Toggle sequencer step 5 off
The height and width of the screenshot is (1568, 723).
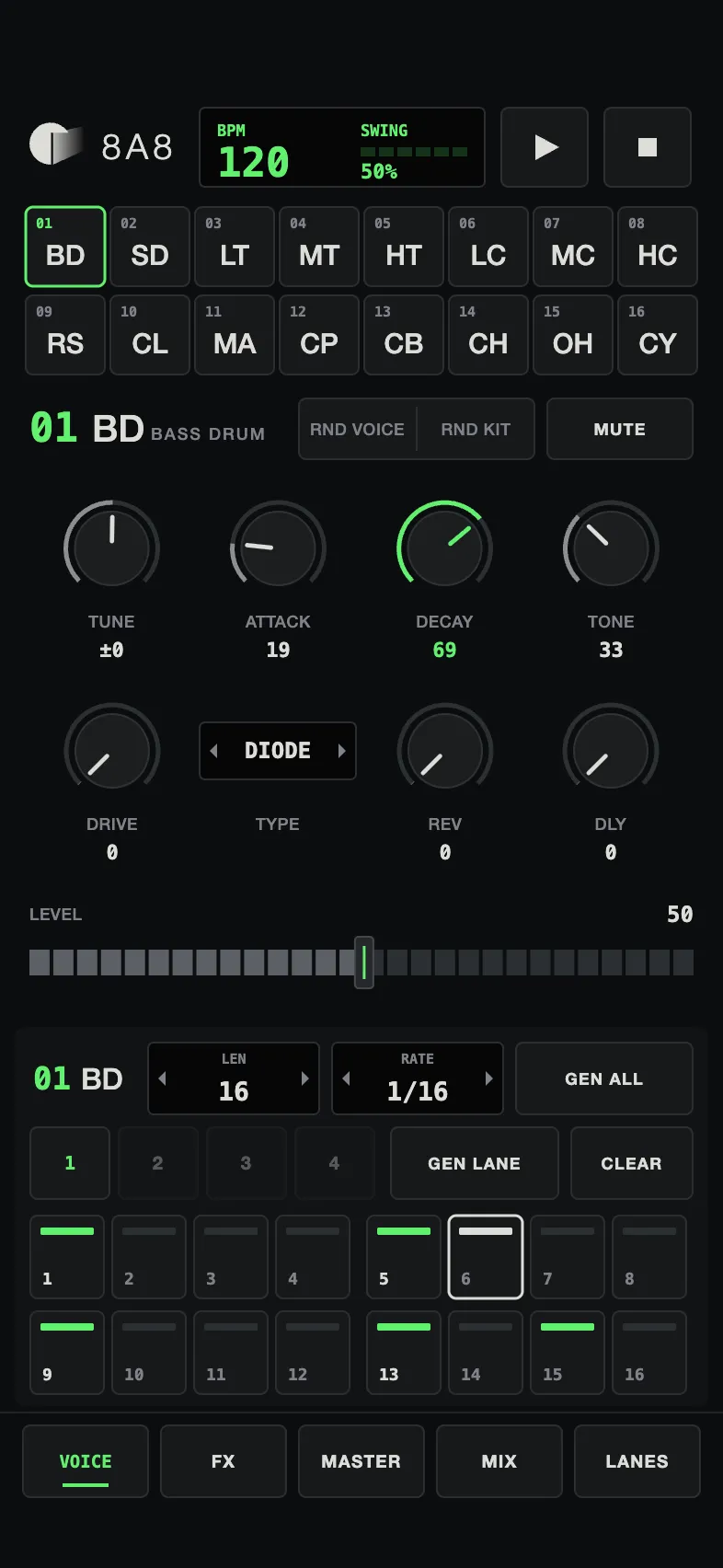coord(404,1257)
